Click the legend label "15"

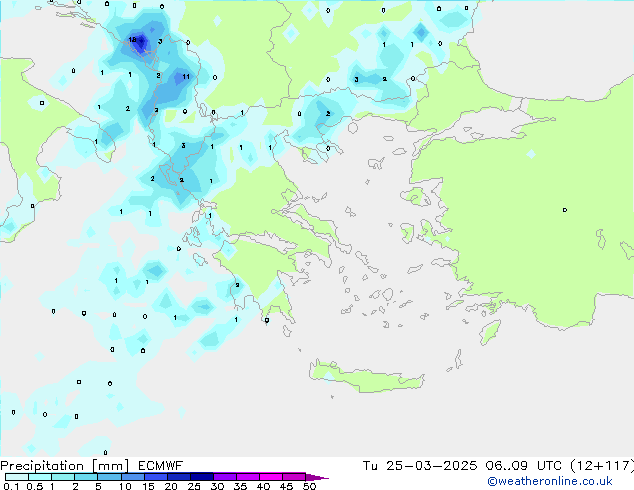point(148,486)
